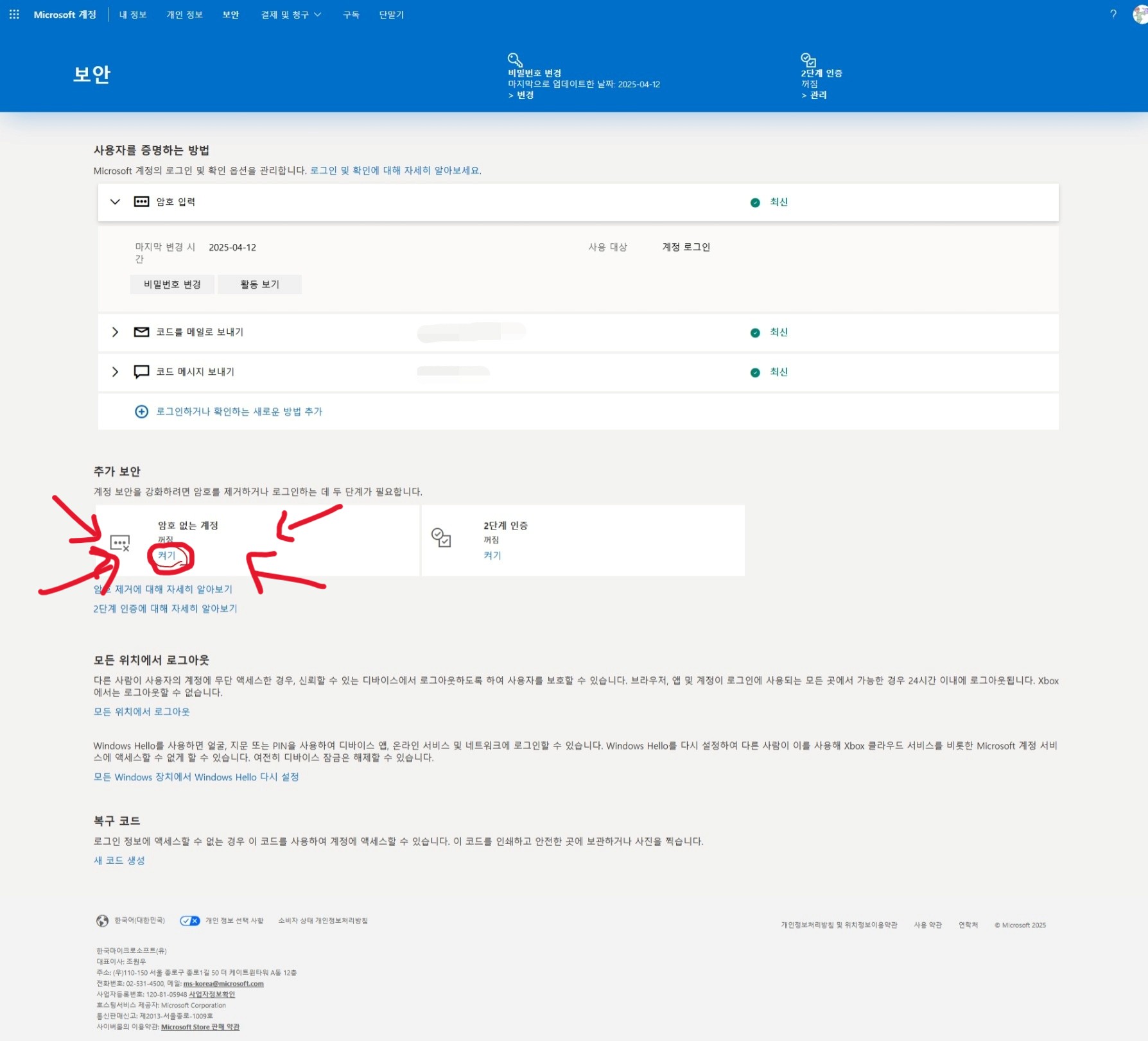This screenshot has width=1148, height=1041.
Task: Turn on 암호 없는 계정 via 켜기
Action: (166, 555)
